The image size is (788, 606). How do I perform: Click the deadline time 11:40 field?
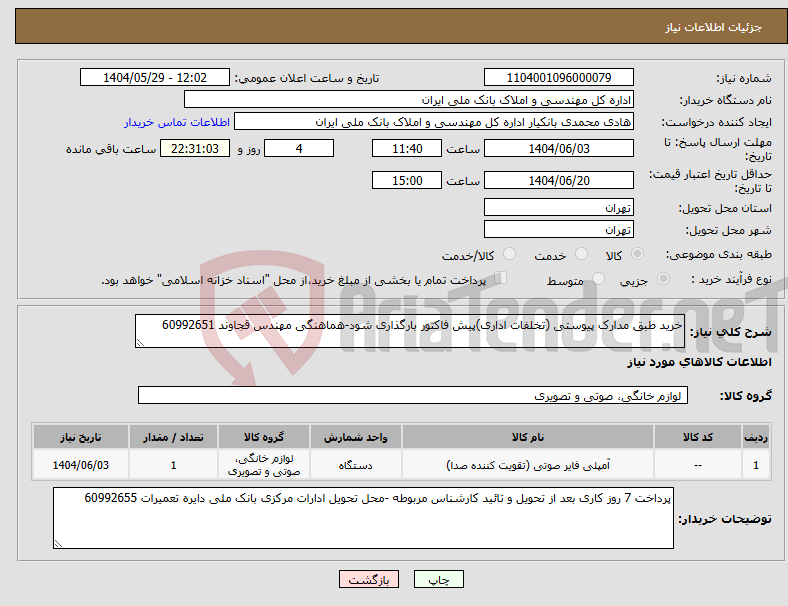[x=407, y=148]
